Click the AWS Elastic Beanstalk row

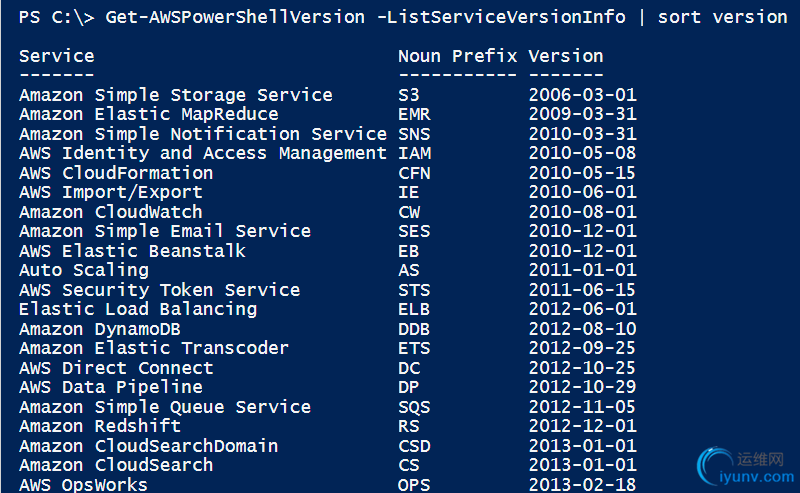click(328, 251)
